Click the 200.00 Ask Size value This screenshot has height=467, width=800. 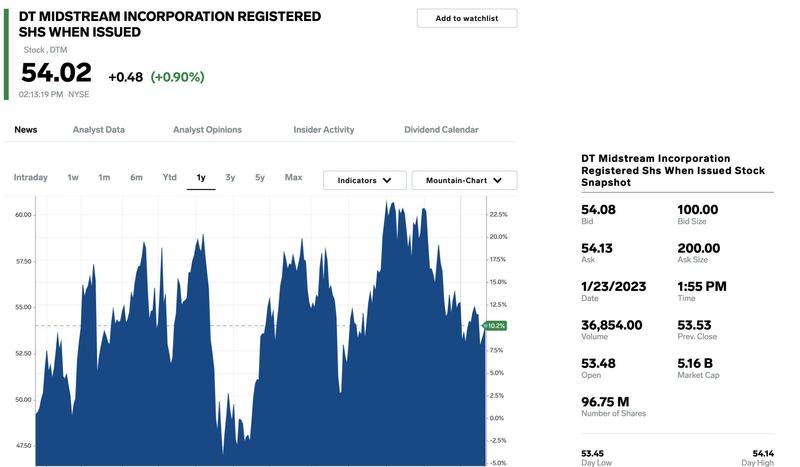point(698,249)
